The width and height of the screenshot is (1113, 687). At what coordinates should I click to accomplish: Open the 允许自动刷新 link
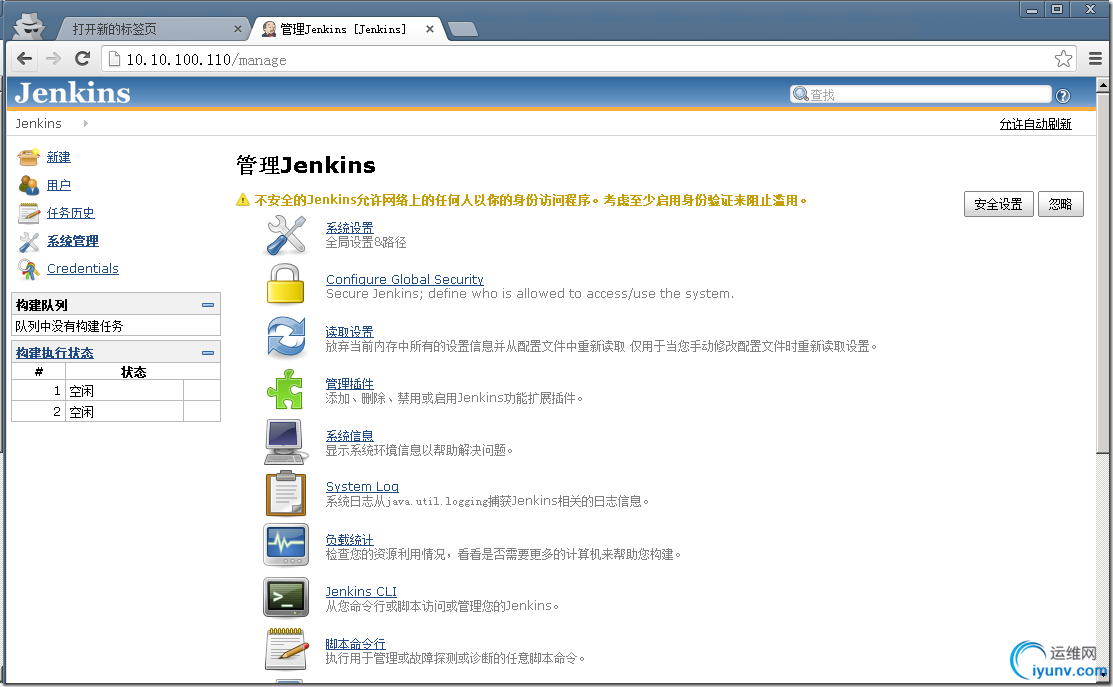point(1035,124)
